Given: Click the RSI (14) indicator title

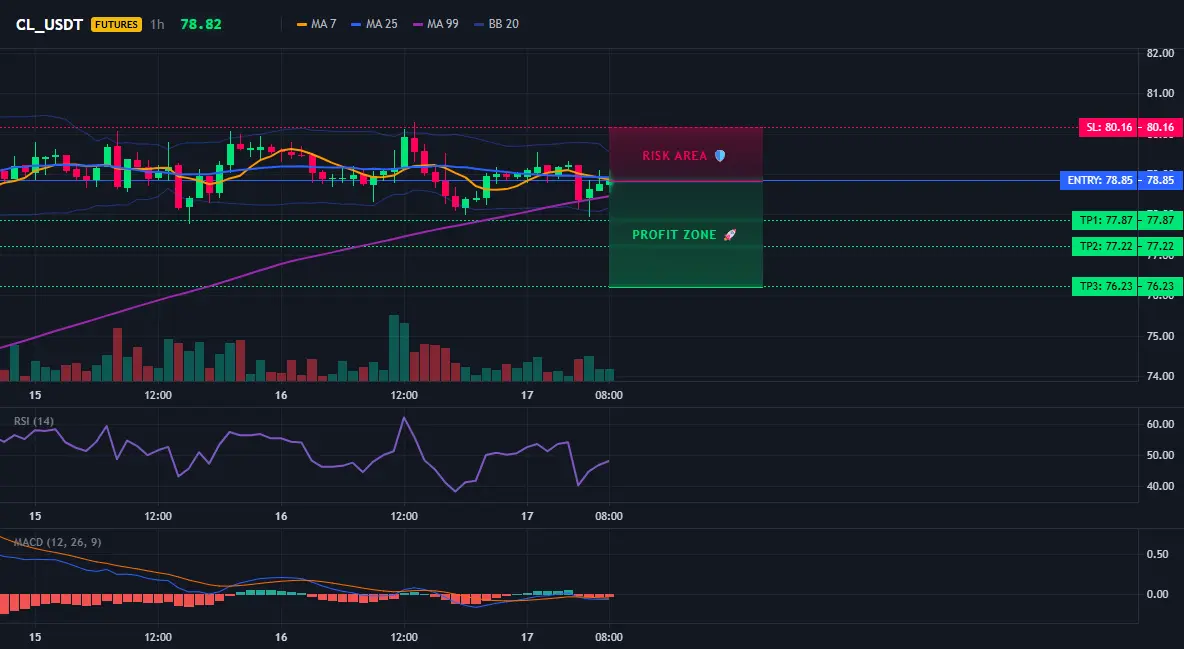Looking at the screenshot, I should [33, 421].
